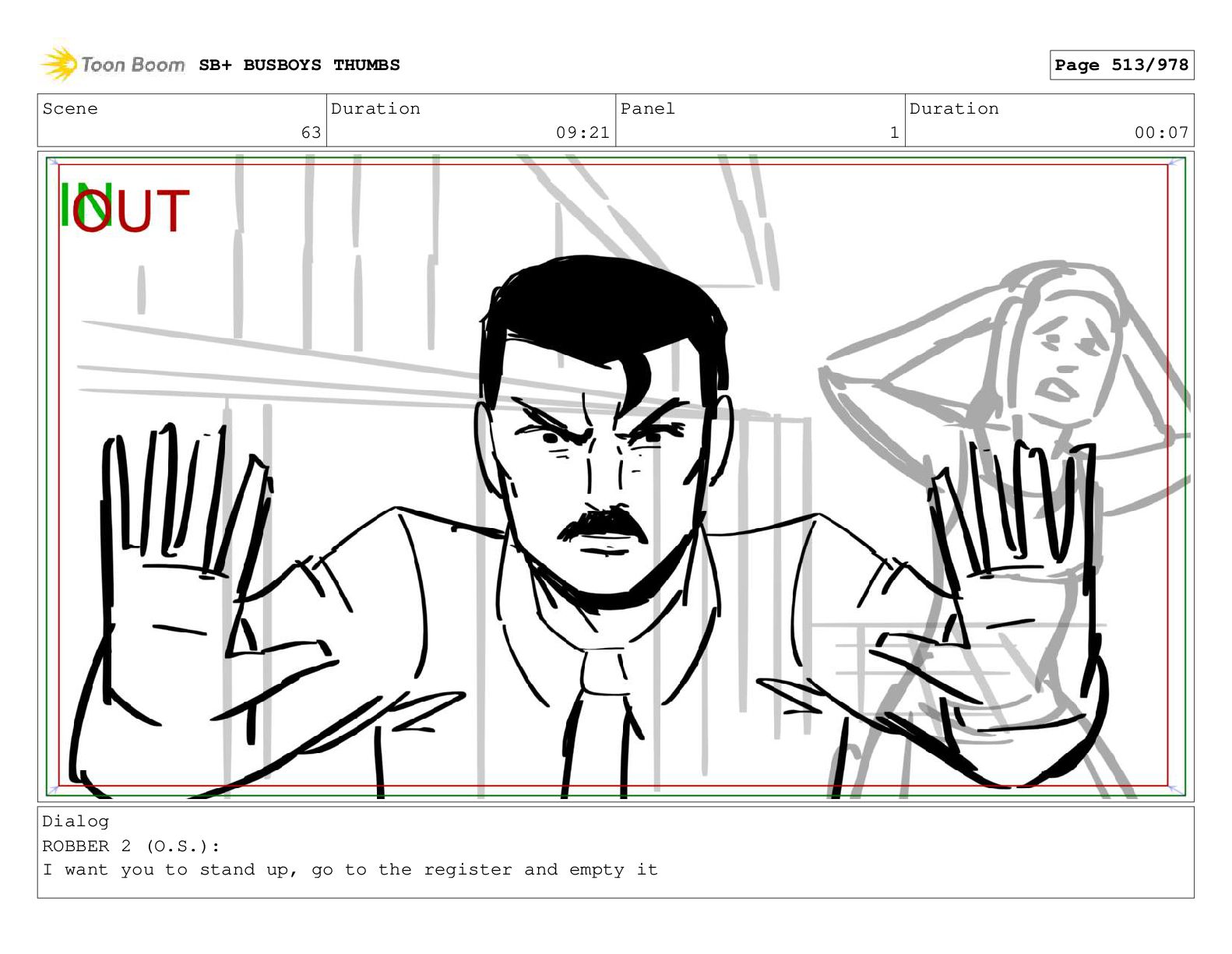Click the green IN camera marker
Screen dimensions: 1232x954
tap(86, 205)
